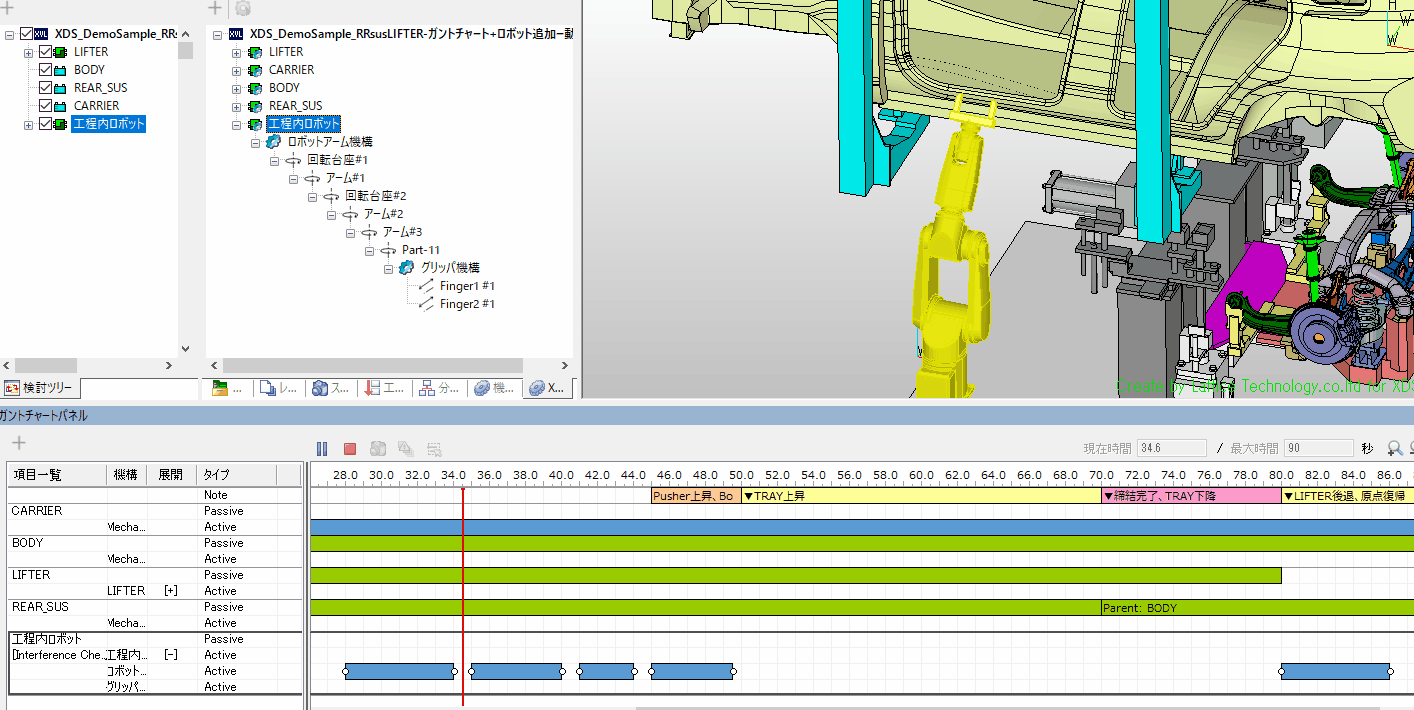Expand CARRIER node in mechanism tree
1414x710 pixels.
coord(237,70)
